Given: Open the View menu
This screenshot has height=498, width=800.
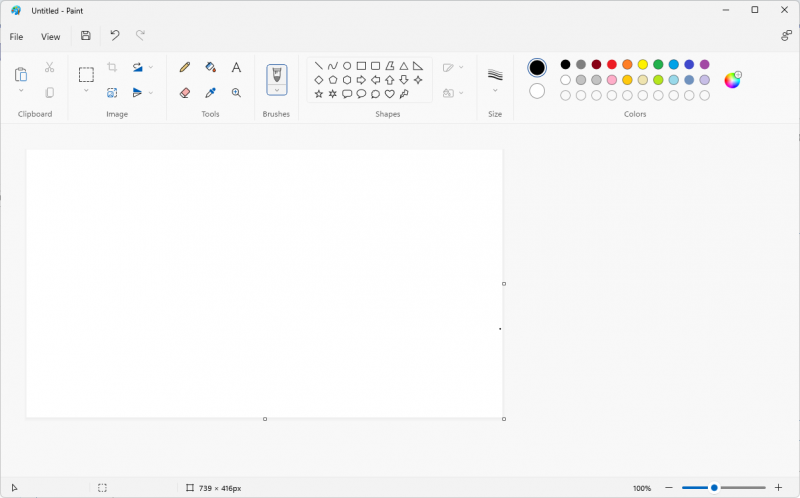Looking at the screenshot, I should 50,37.
